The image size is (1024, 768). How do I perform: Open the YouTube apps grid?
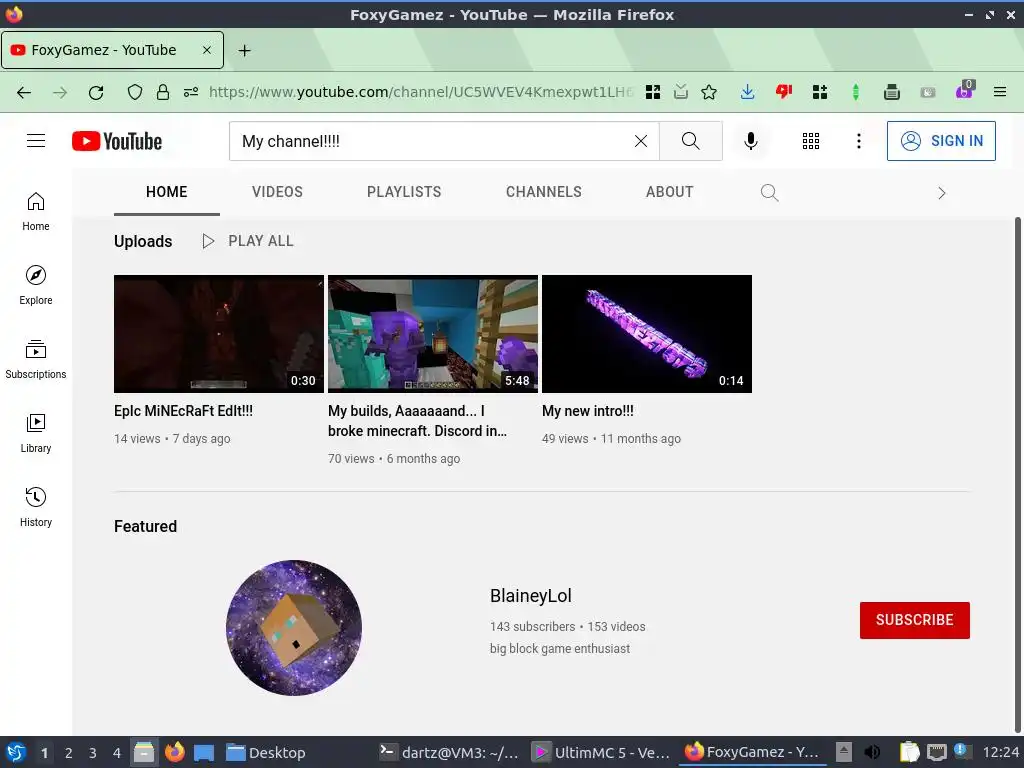click(x=810, y=141)
